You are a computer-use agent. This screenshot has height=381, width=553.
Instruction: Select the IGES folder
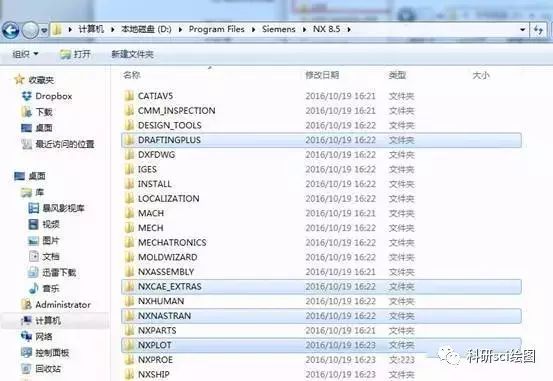(x=147, y=169)
